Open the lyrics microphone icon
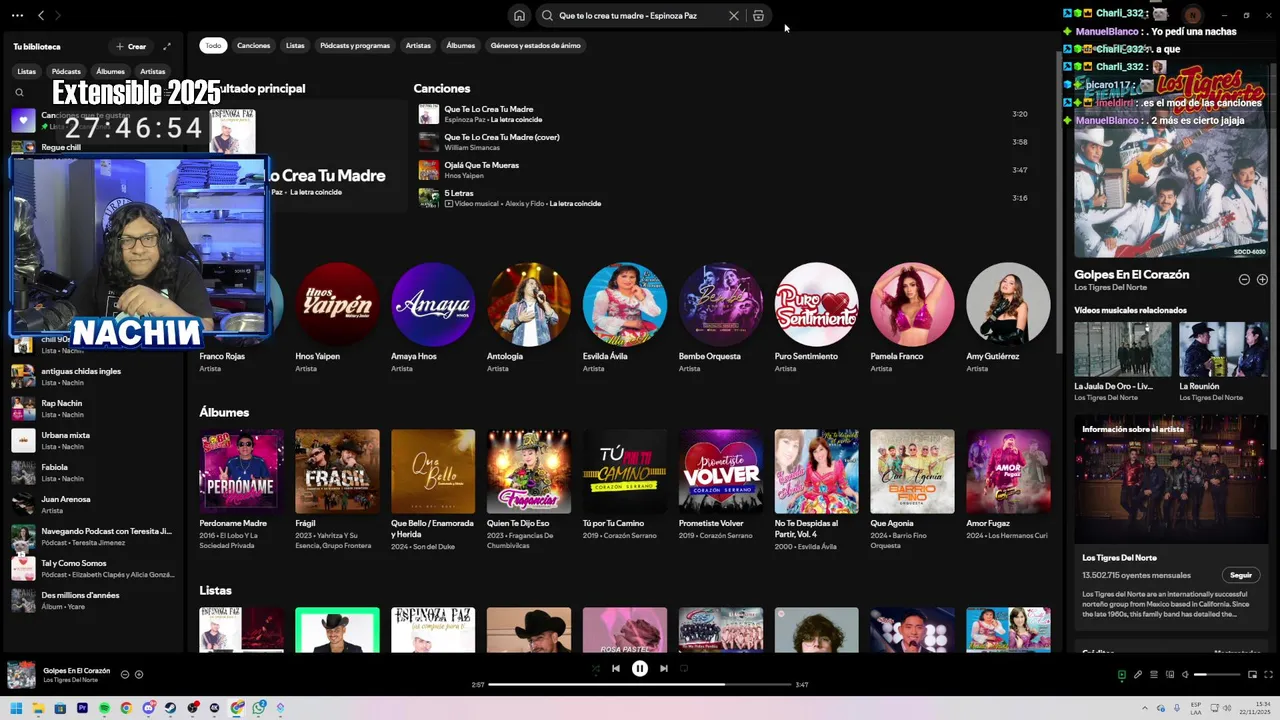The height and width of the screenshot is (720, 1280). 1138,674
